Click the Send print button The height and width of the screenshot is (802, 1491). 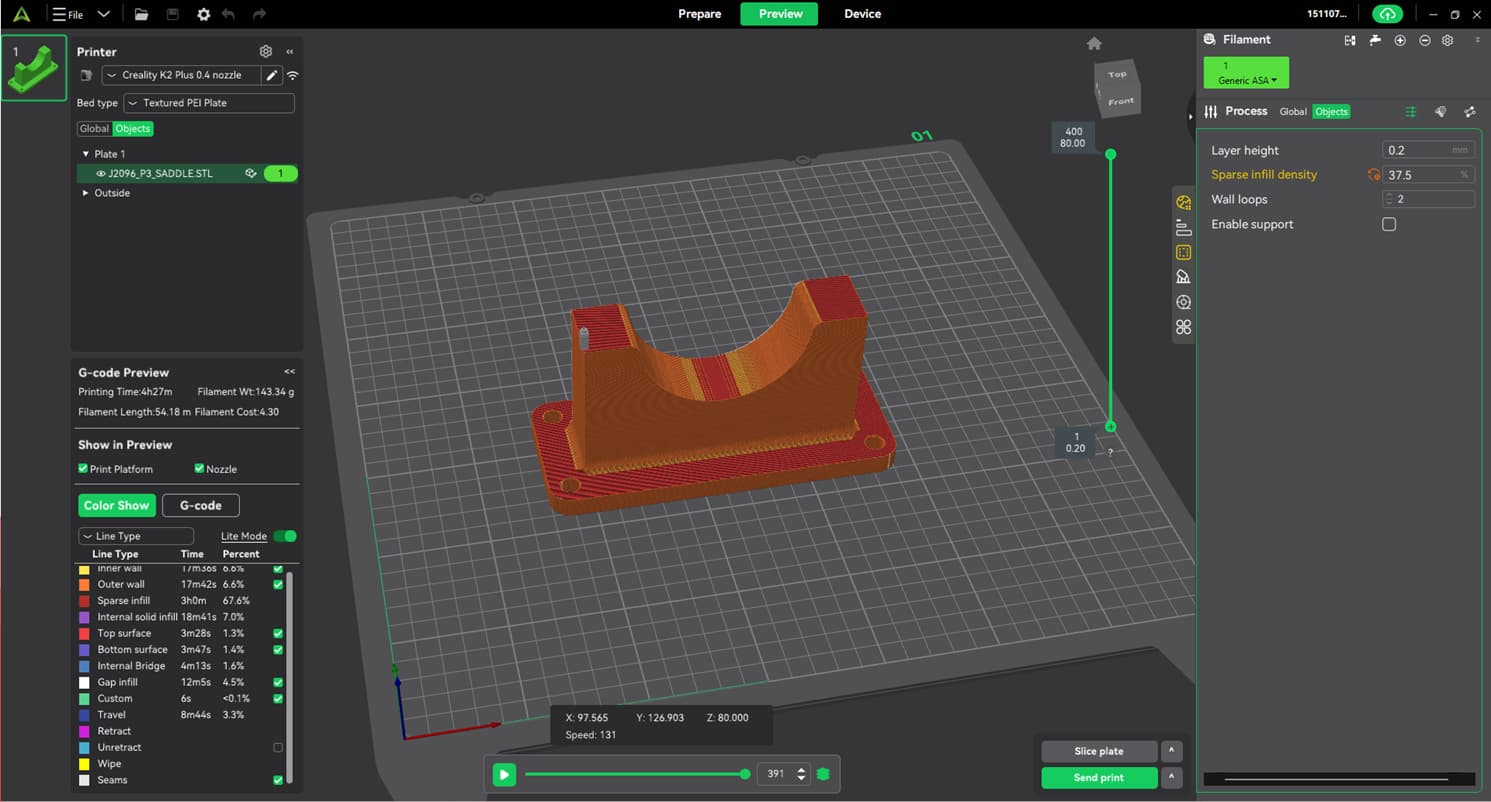pos(1098,777)
